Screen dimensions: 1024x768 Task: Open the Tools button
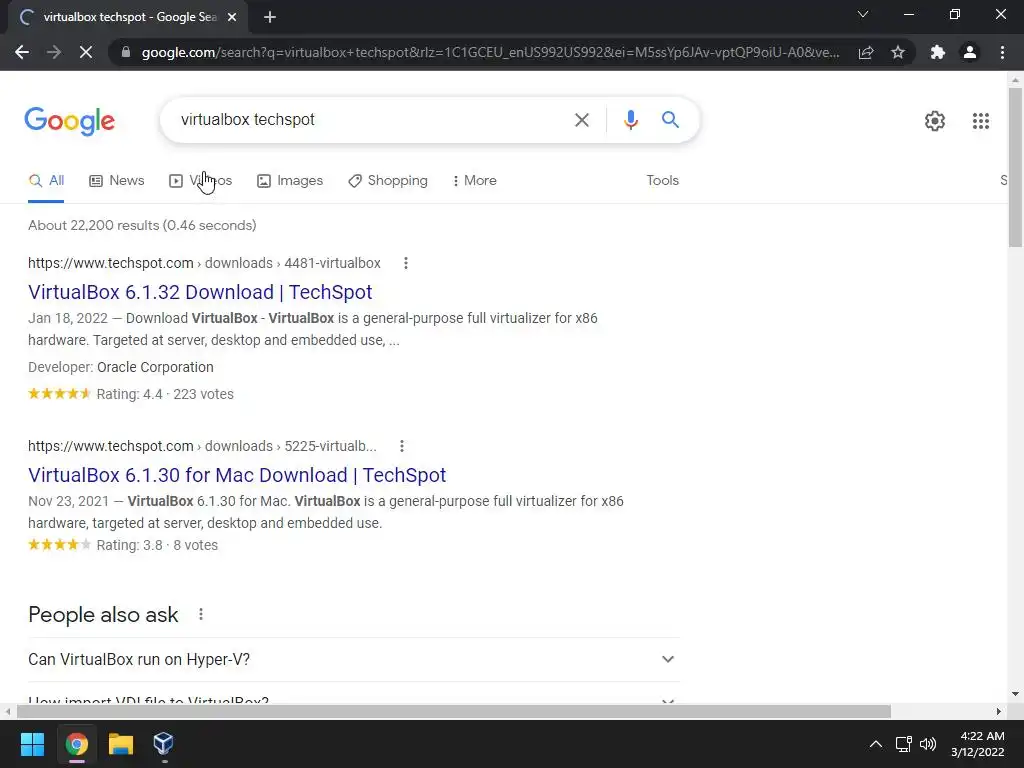[663, 181]
